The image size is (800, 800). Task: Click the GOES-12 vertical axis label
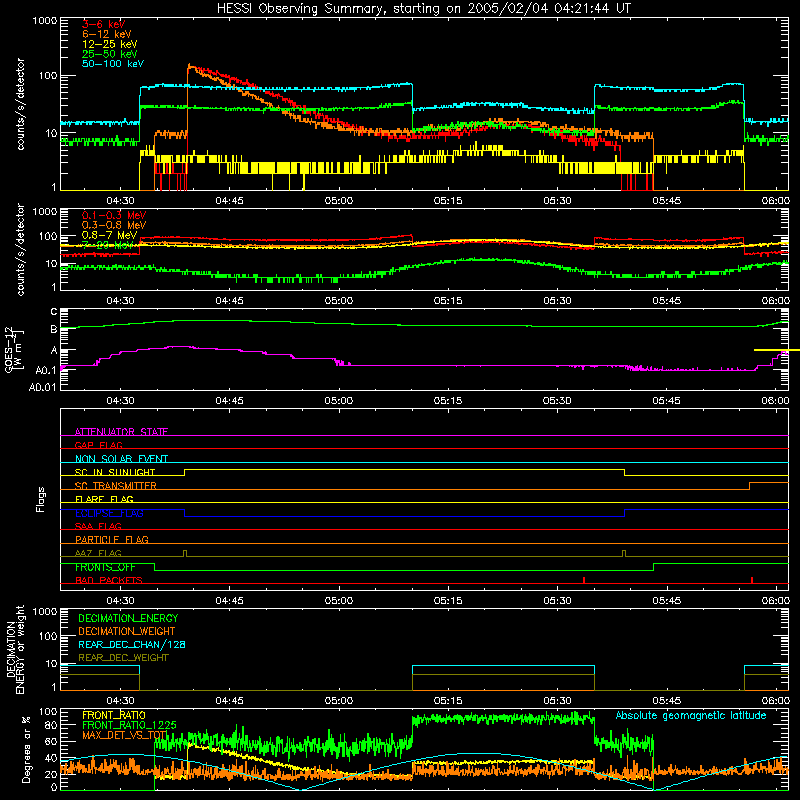[x=13, y=349]
